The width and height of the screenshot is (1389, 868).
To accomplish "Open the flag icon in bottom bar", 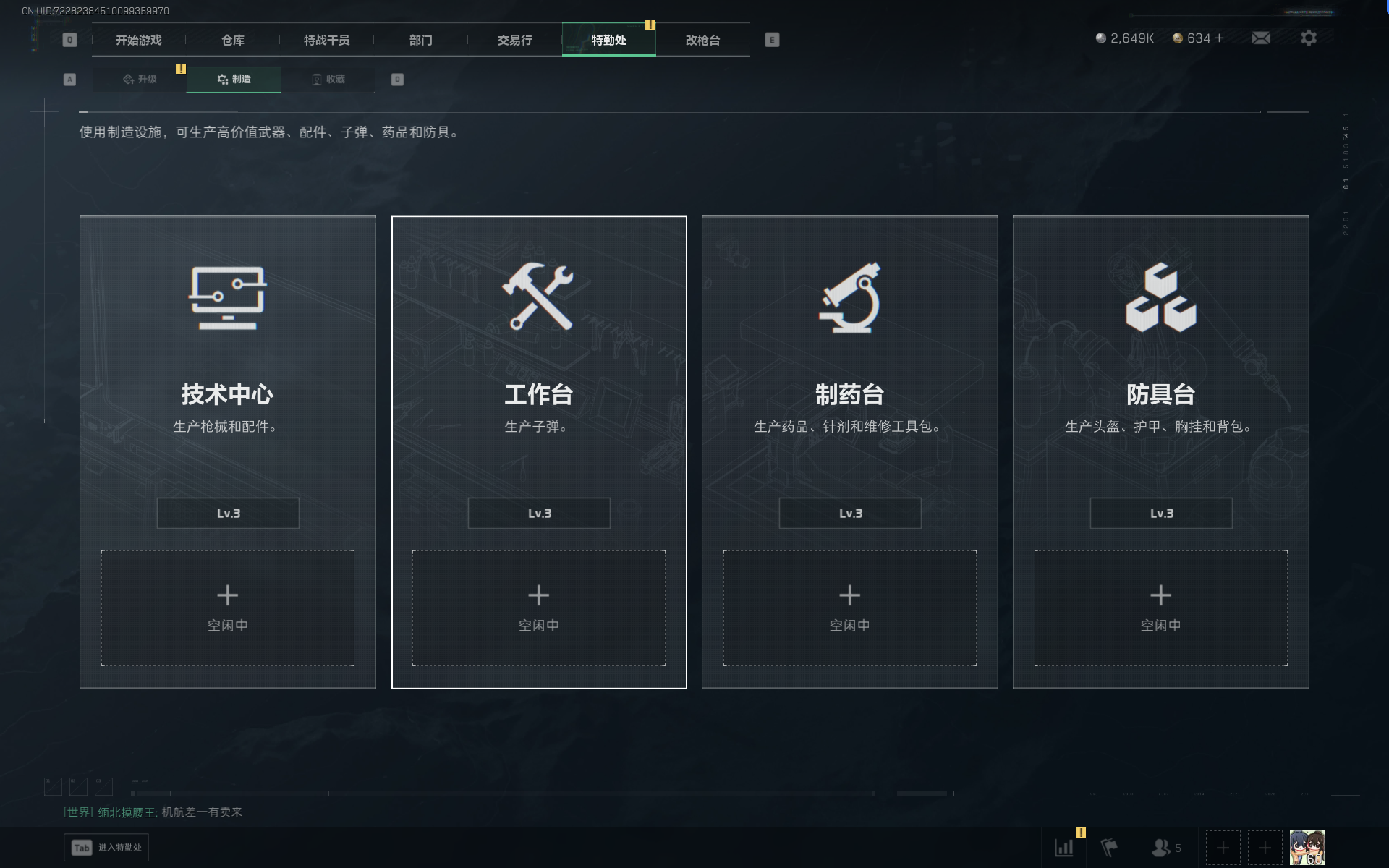I will [x=1109, y=847].
